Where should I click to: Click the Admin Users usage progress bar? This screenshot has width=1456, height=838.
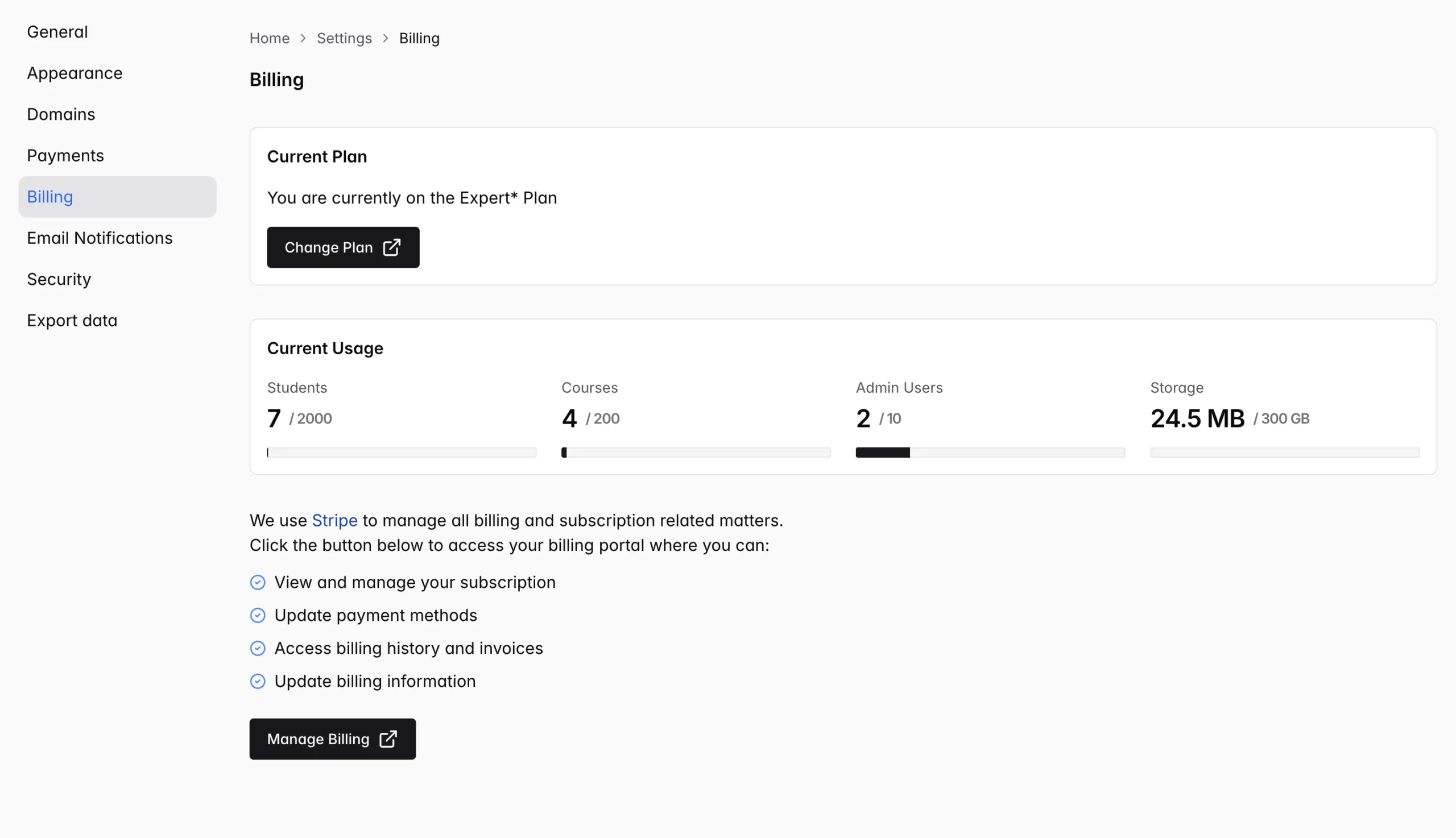click(990, 453)
